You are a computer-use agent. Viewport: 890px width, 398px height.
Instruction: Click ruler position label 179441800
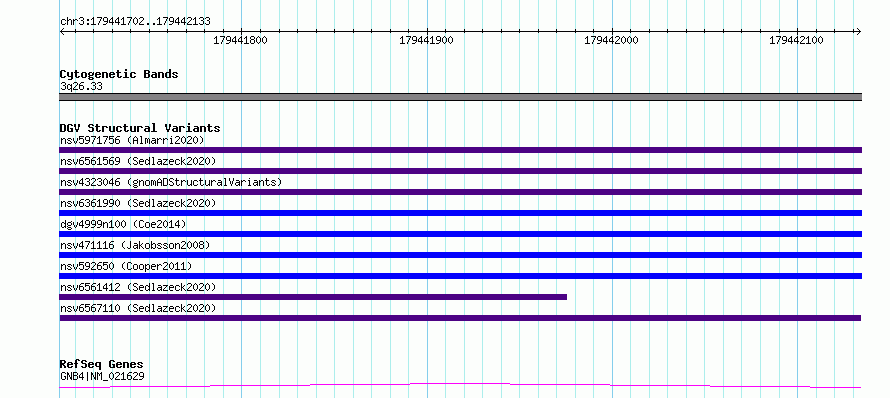tap(240, 40)
